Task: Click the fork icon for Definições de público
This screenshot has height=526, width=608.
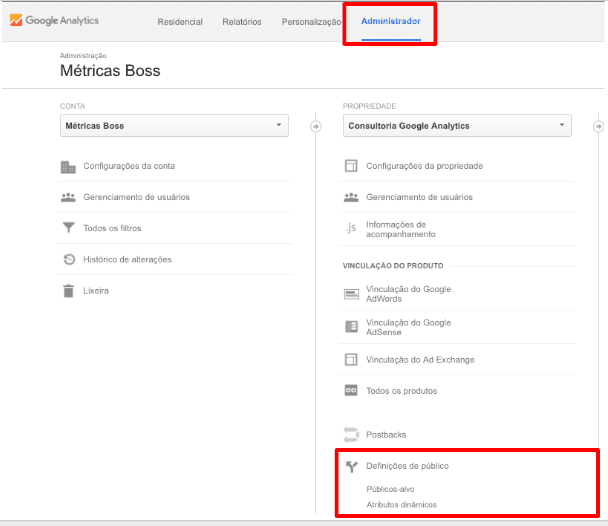Action: tap(352, 467)
